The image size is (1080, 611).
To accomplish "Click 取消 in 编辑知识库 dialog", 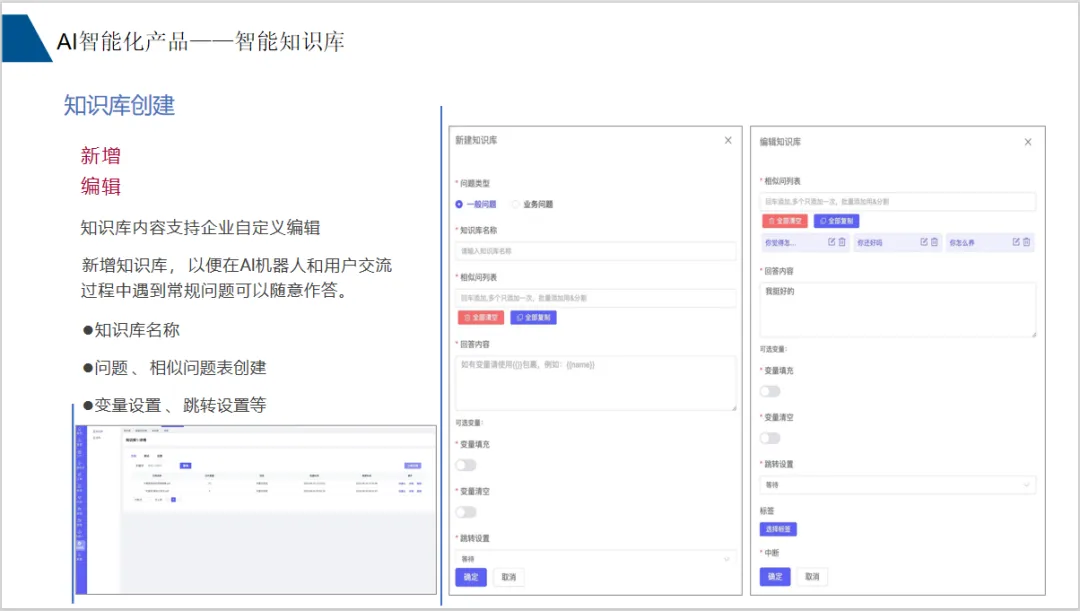I will click(813, 577).
